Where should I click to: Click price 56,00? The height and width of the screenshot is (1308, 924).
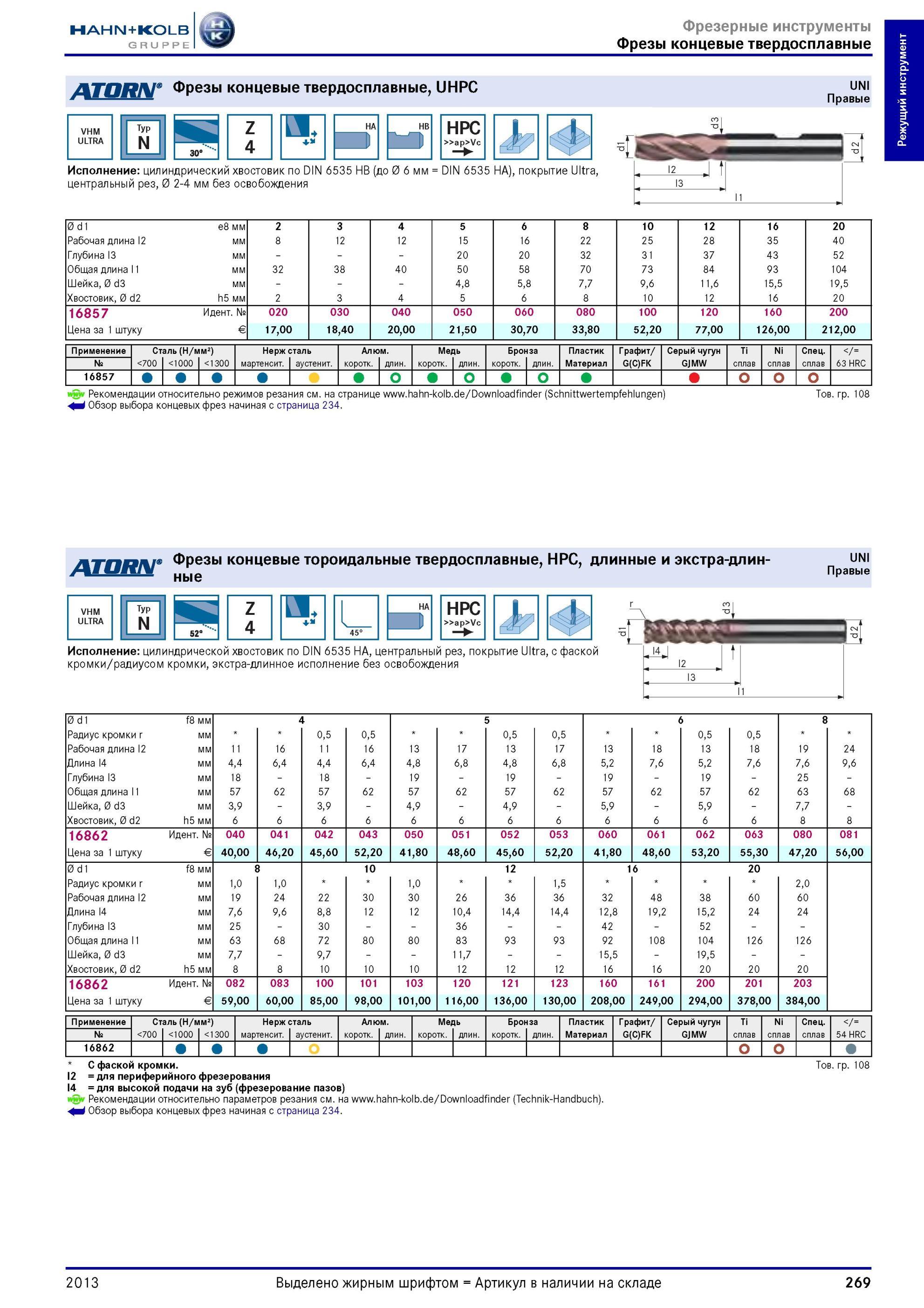(849, 853)
